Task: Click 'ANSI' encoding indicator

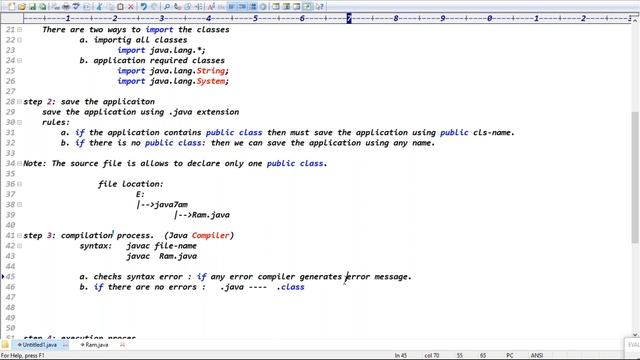Action: click(537, 356)
